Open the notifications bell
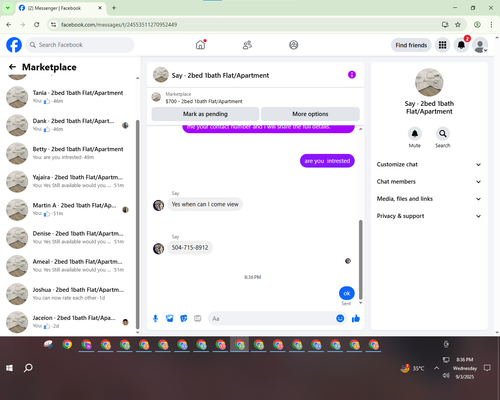The height and width of the screenshot is (400, 500). tap(461, 45)
